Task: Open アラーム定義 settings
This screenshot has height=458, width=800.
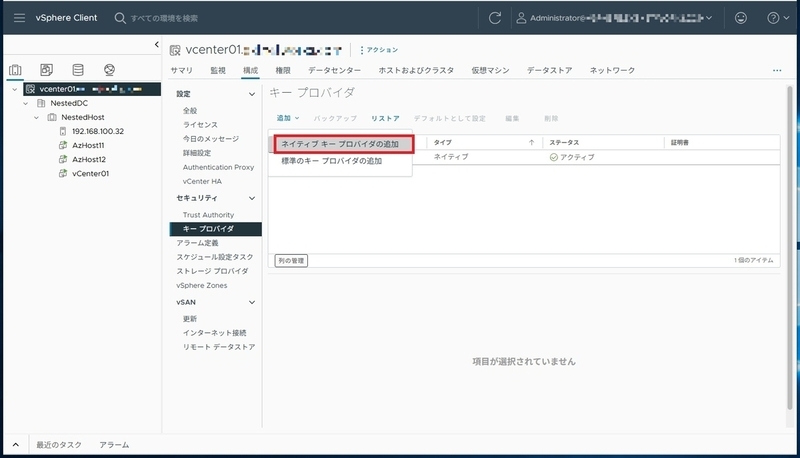Action: [x=197, y=243]
